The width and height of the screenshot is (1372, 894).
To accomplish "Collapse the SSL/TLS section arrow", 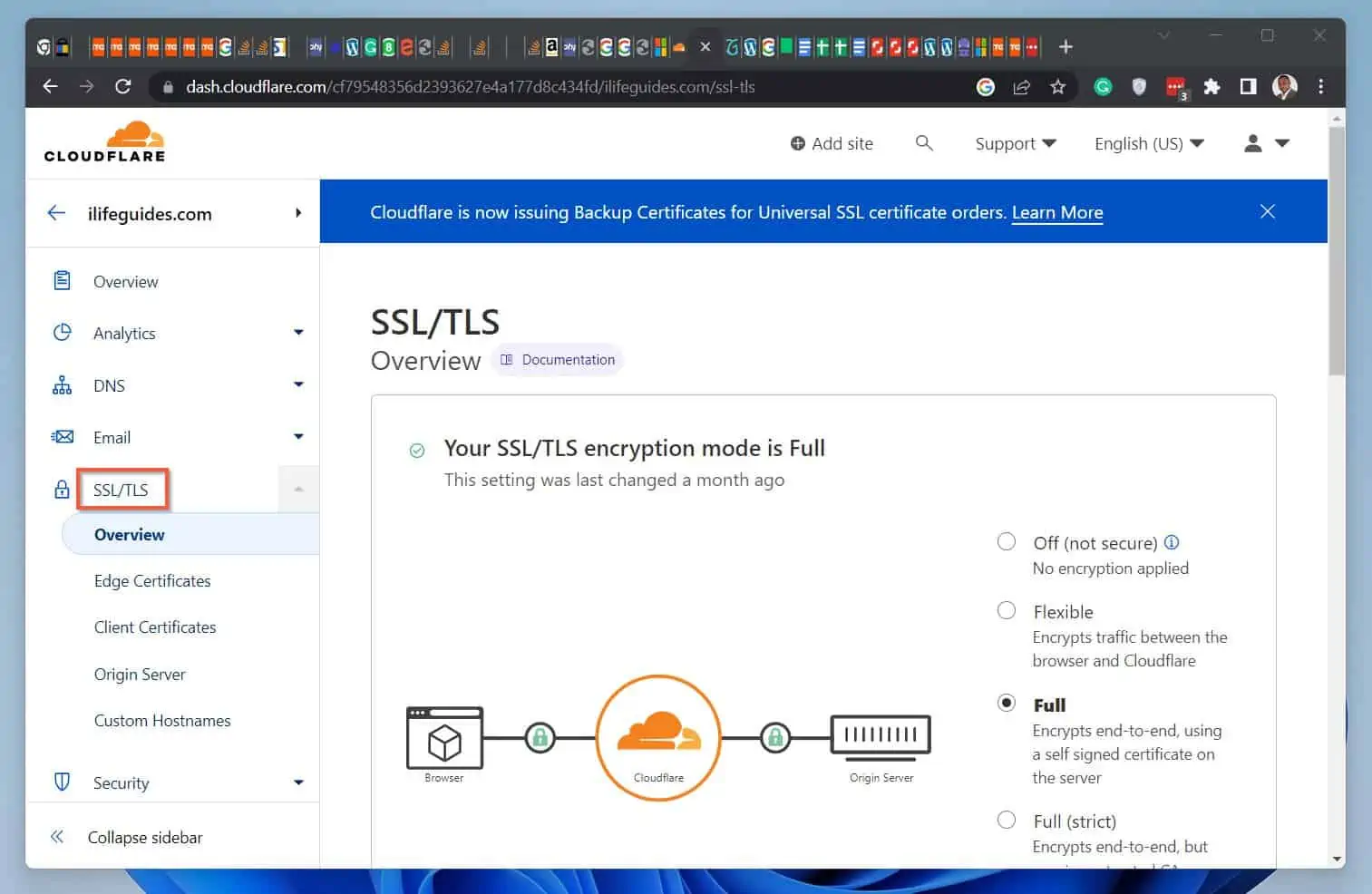I will click(x=298, y=490).
